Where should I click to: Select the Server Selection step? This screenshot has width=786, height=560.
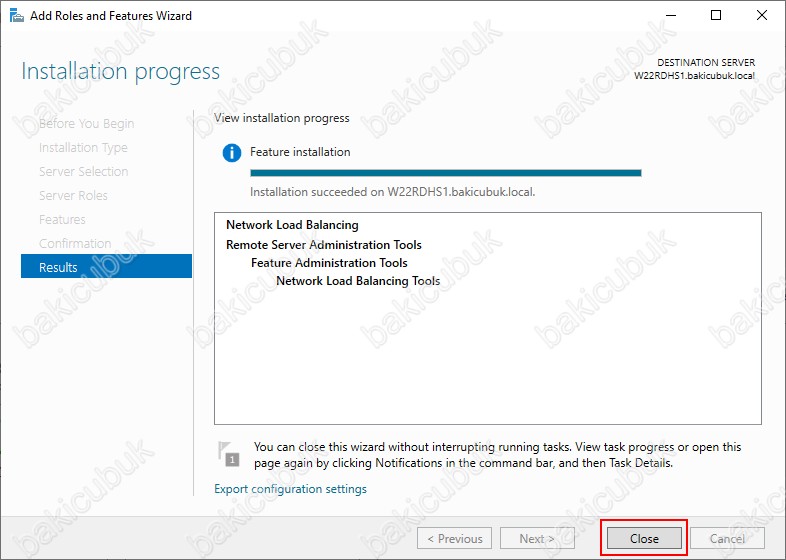[84, 171]
